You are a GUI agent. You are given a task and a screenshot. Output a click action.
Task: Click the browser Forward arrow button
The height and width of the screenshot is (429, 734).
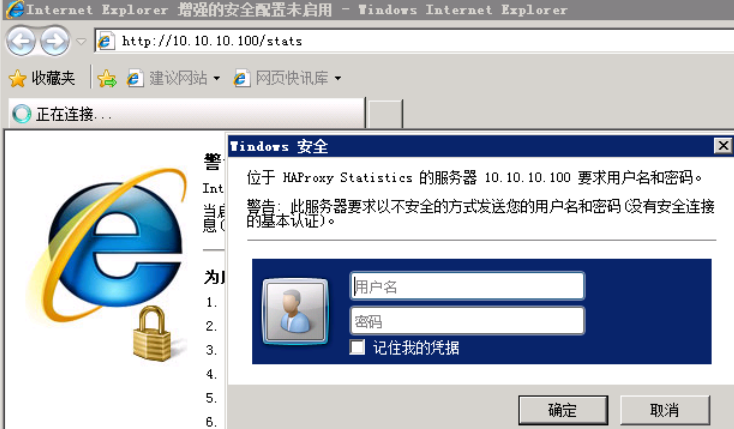pyautogui.click(x=55, y=41)
